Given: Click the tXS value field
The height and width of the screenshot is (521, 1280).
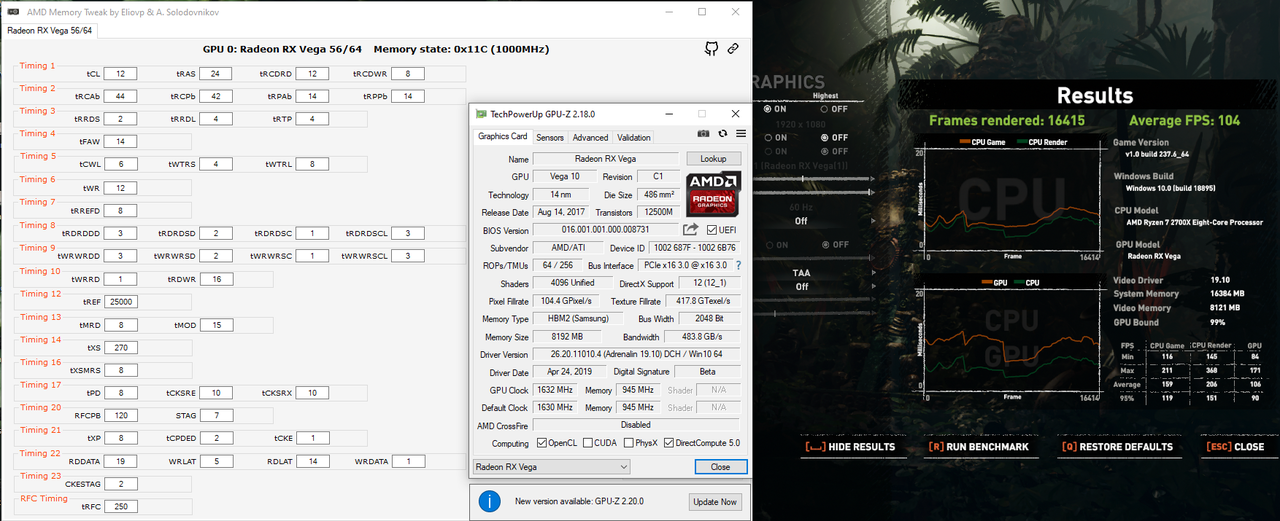Looking at the screenshot, I should click(120, 347).
